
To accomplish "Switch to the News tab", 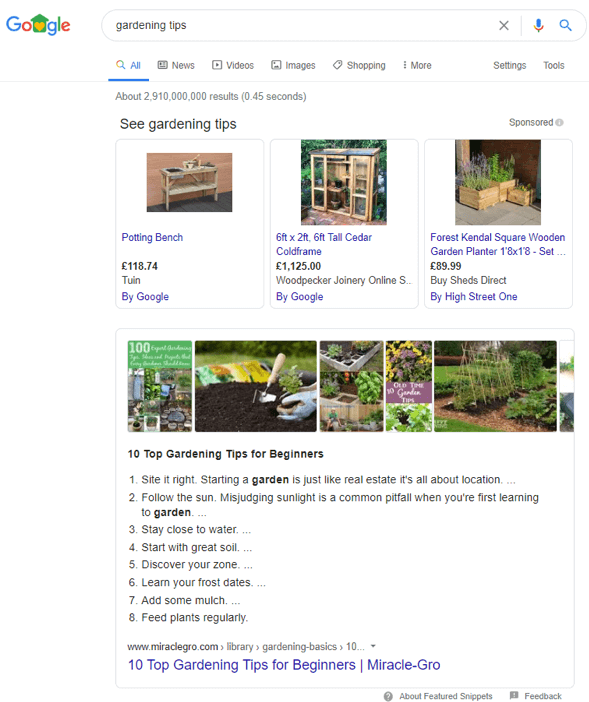I will point(176,65).
